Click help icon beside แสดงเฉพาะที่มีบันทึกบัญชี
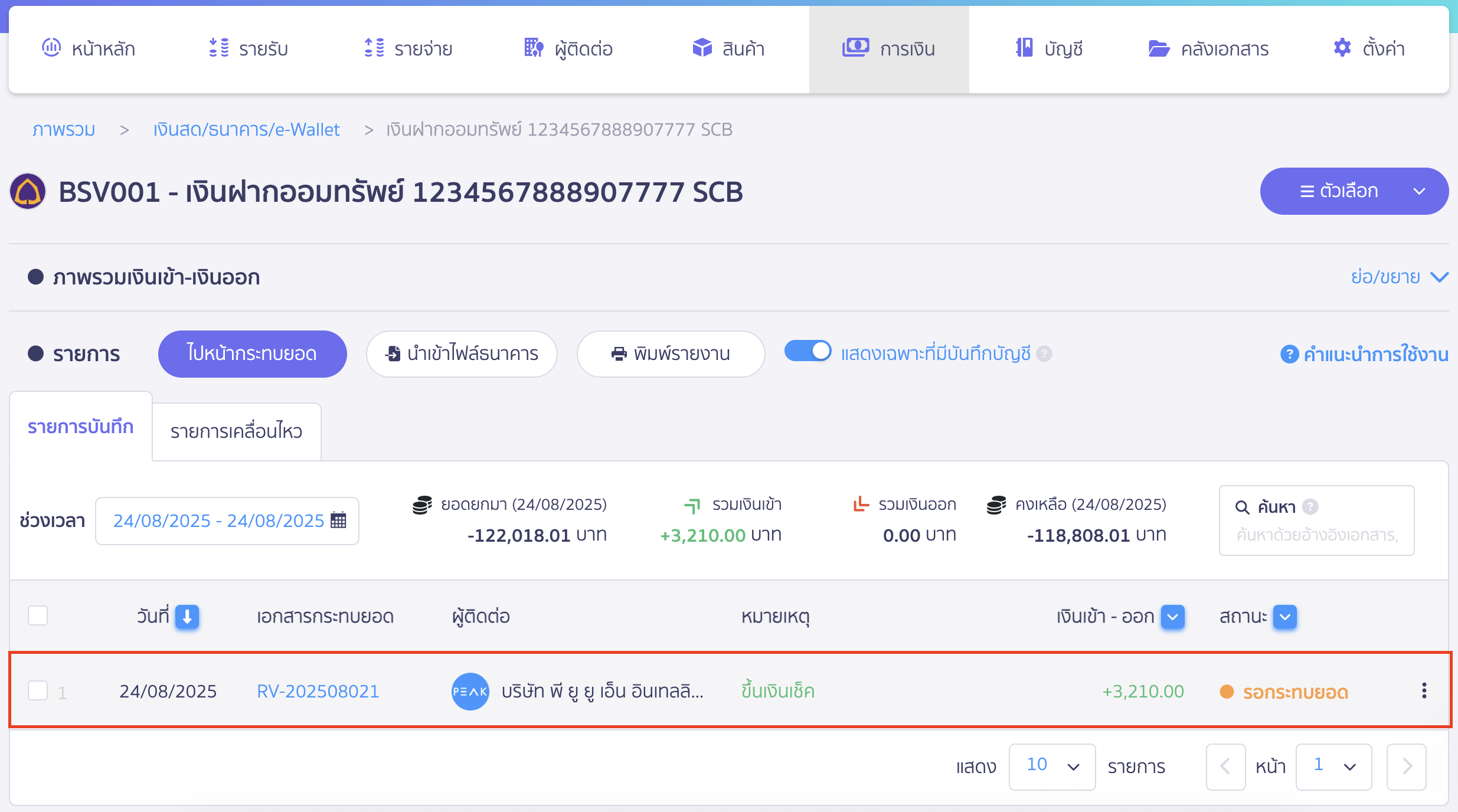This screenshot has width=1458, height=812. click(1044, 353)
